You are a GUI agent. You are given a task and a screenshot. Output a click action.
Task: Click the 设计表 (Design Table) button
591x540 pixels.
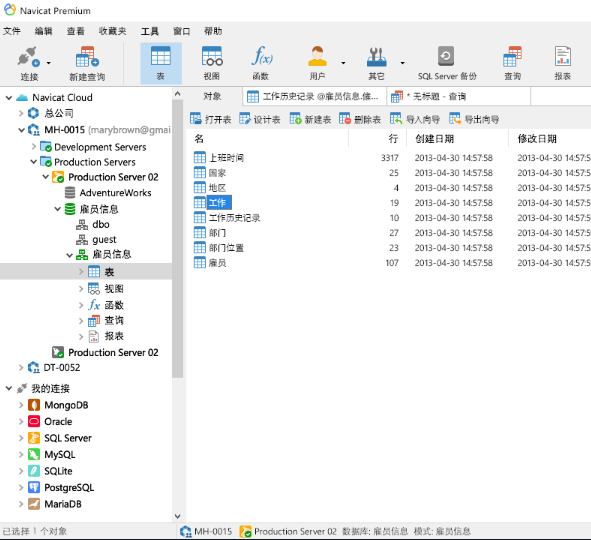pyautogui.click(x=260, y=119)
